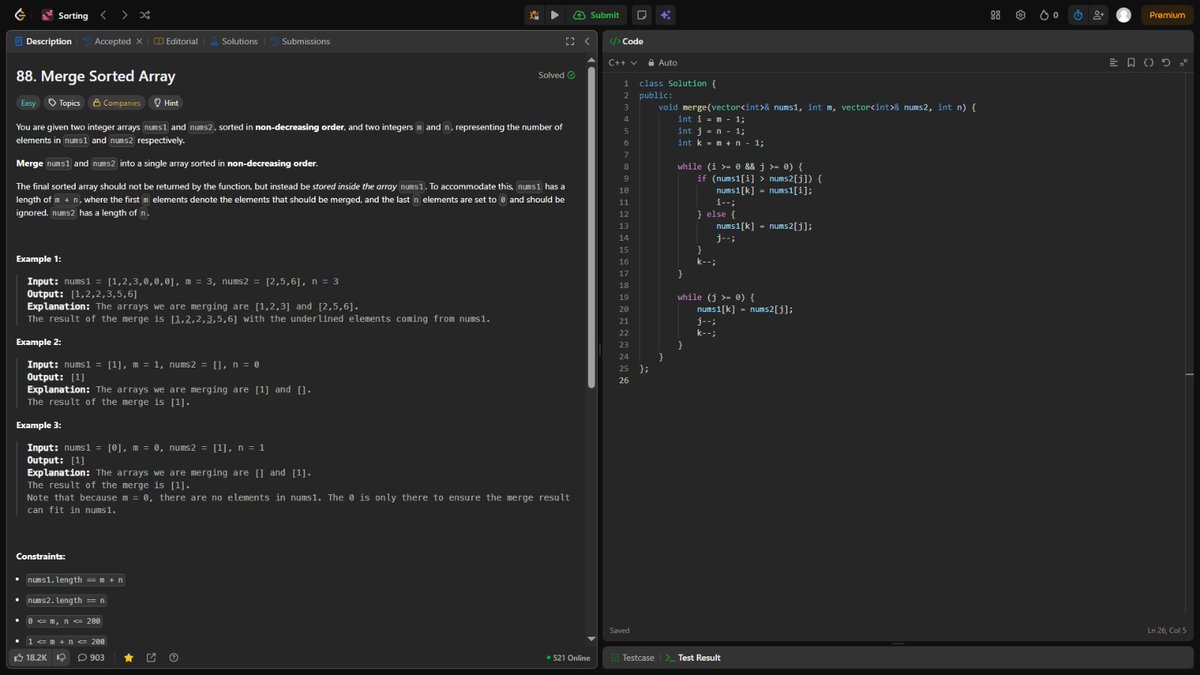Expand the Companies tag

pos(116,103)
